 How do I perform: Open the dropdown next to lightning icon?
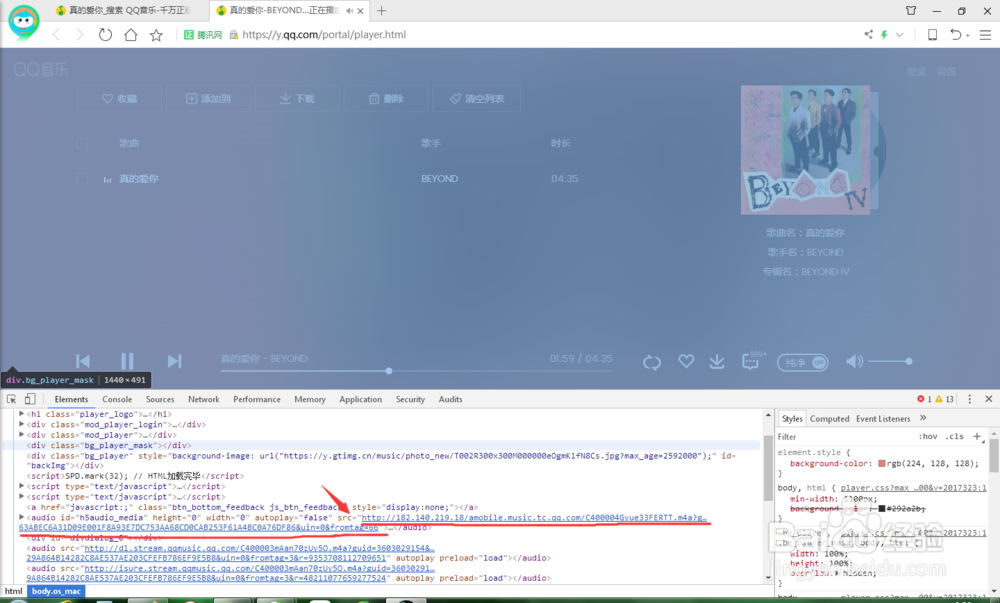[x=899, y=34]
